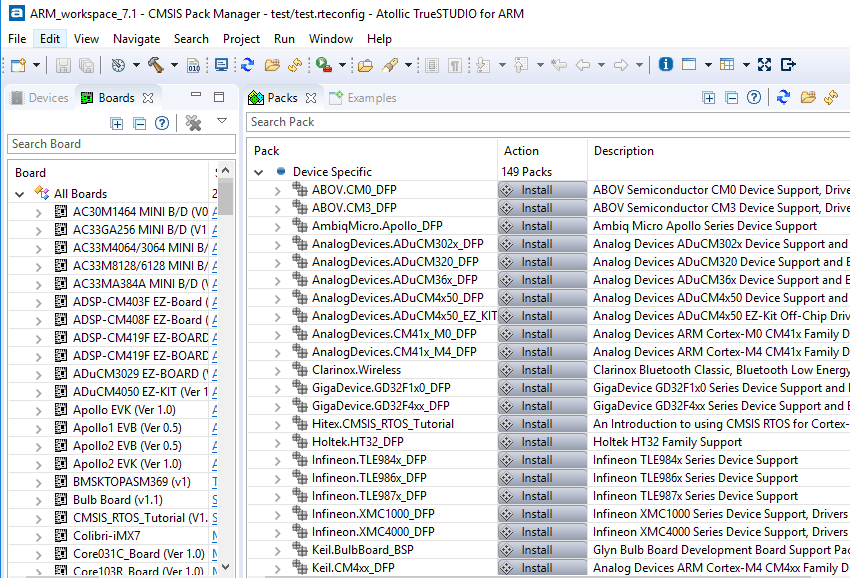Install the Infineon.XMC4000_DFP pack
Screen dimensions: 850x578
(542, 531)
